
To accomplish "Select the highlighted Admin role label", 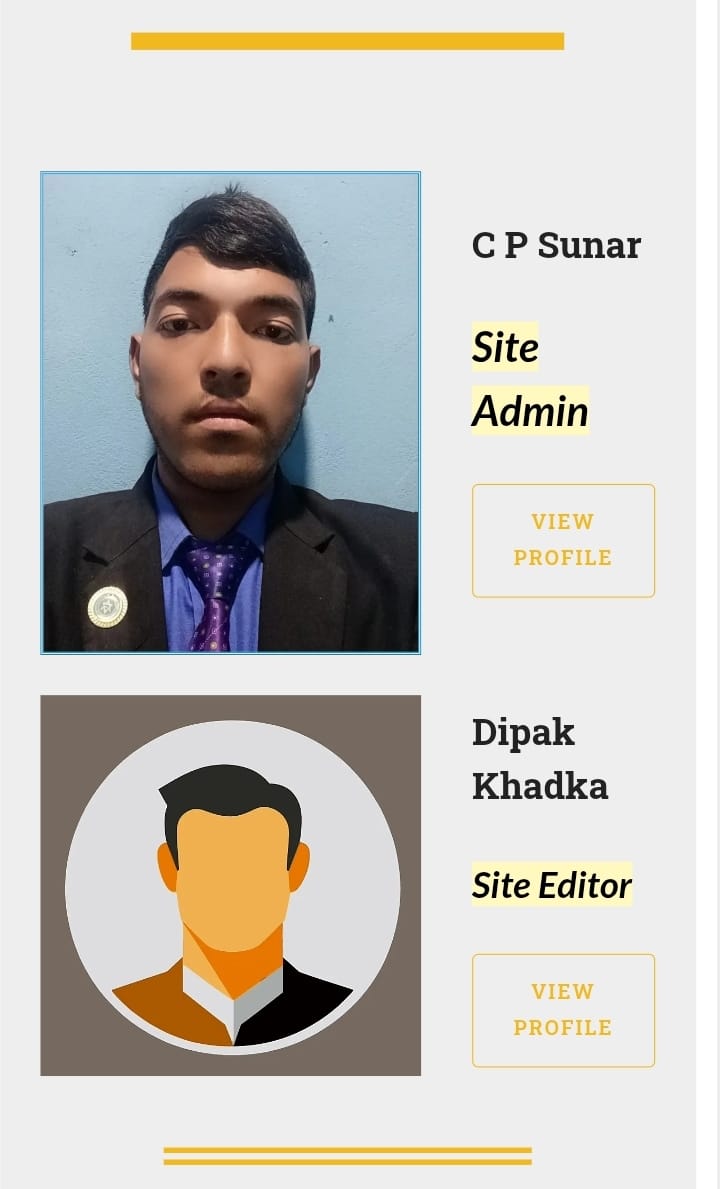I will pos(530,411).
